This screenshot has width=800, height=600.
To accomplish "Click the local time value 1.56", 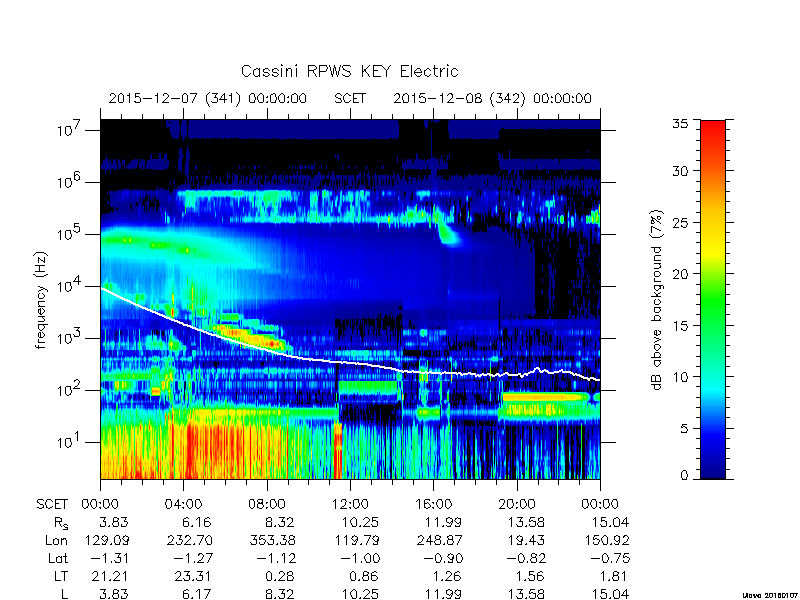I will pyautogui.click(x=530, y=576).
